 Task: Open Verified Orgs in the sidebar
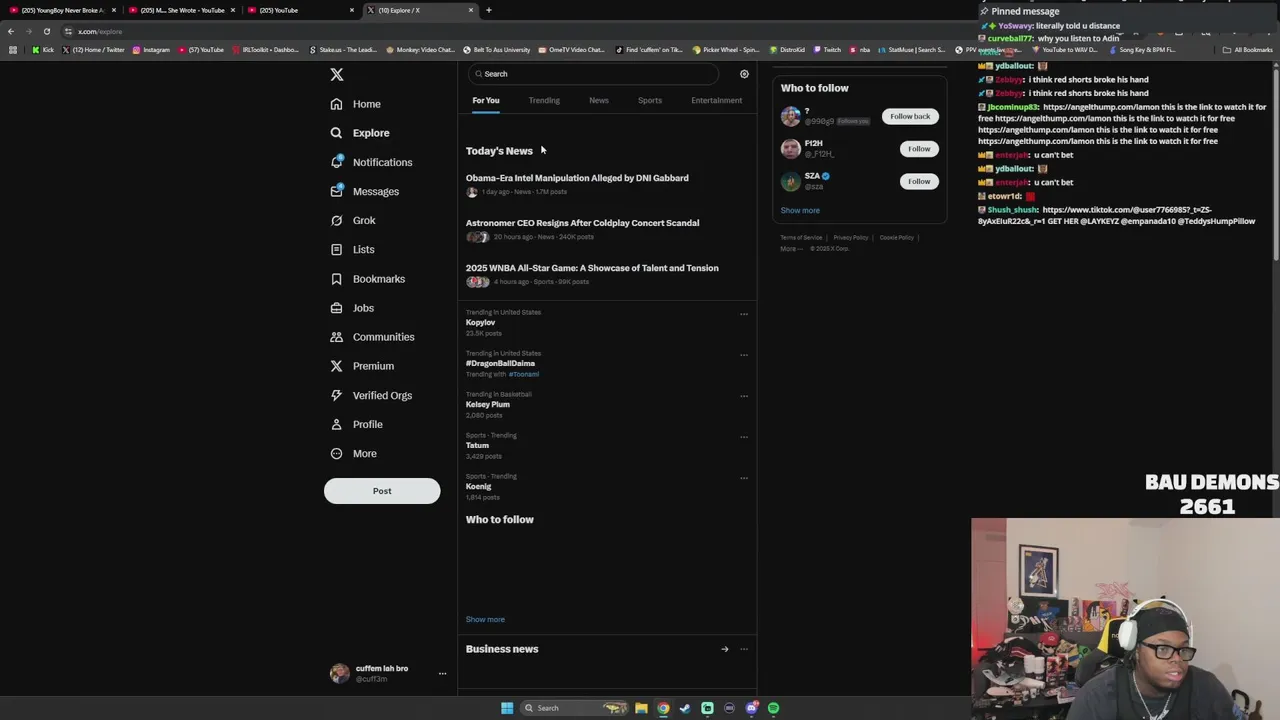click(370, 395)
